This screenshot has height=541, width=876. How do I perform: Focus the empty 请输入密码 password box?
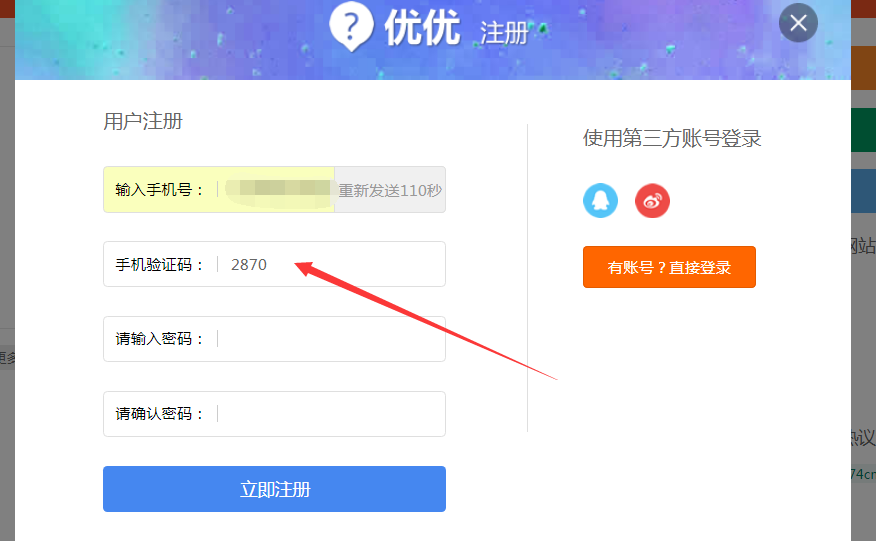(330, 339)
